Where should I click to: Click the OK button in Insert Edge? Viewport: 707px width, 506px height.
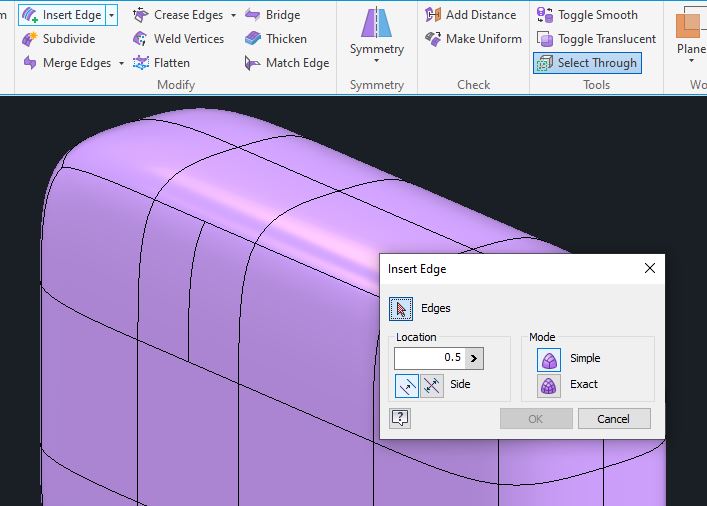click(536, 419)
